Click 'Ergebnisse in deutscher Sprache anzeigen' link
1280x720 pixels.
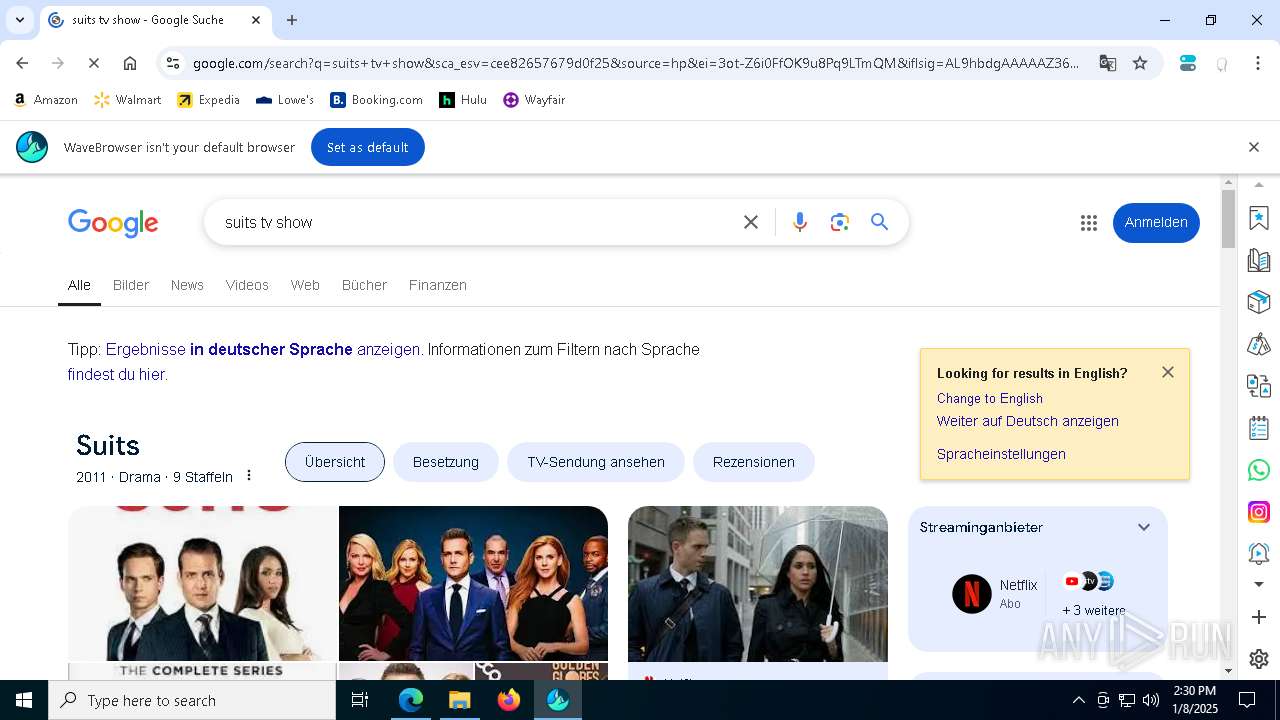click(263, 349)
